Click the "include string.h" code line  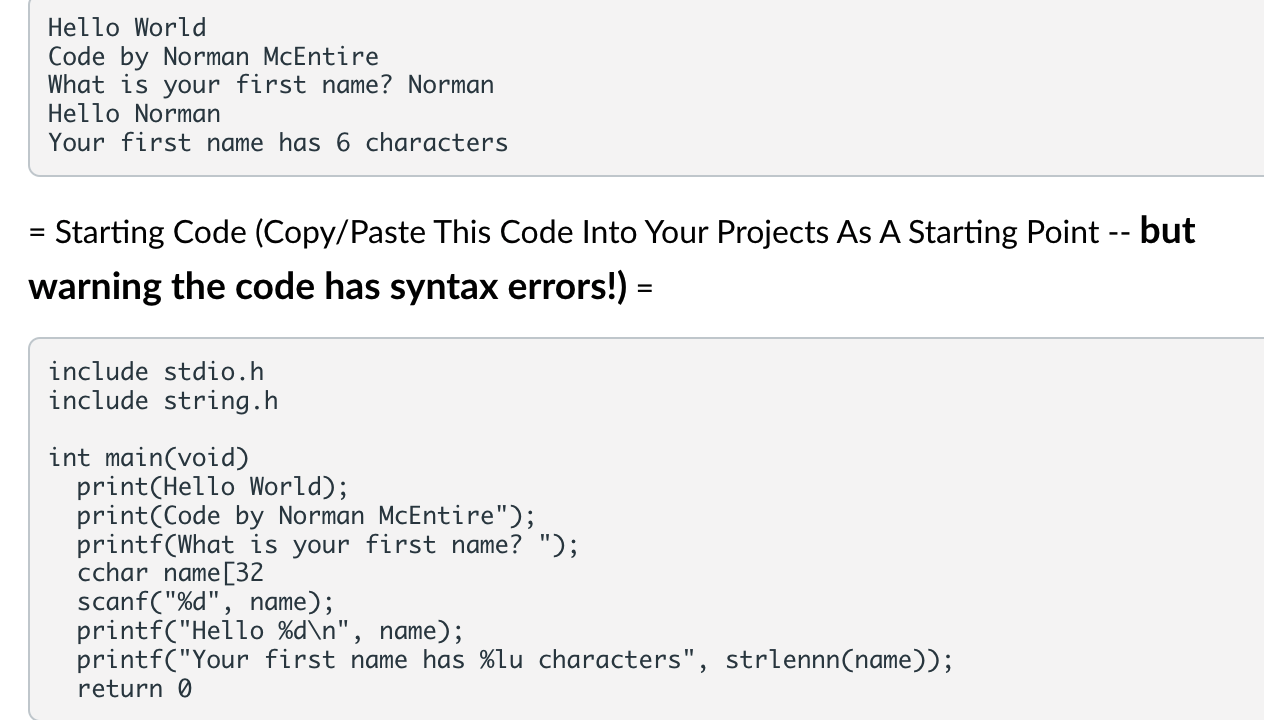tap(163, 401)
